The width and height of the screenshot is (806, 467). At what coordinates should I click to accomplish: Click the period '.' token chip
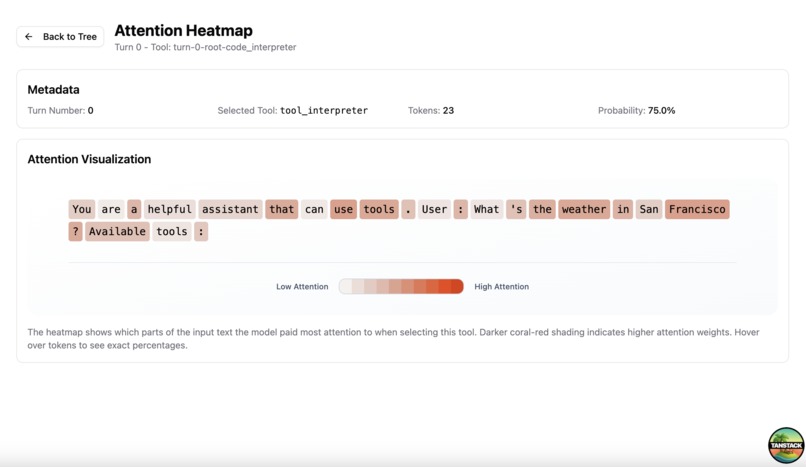tap(408, 209)
